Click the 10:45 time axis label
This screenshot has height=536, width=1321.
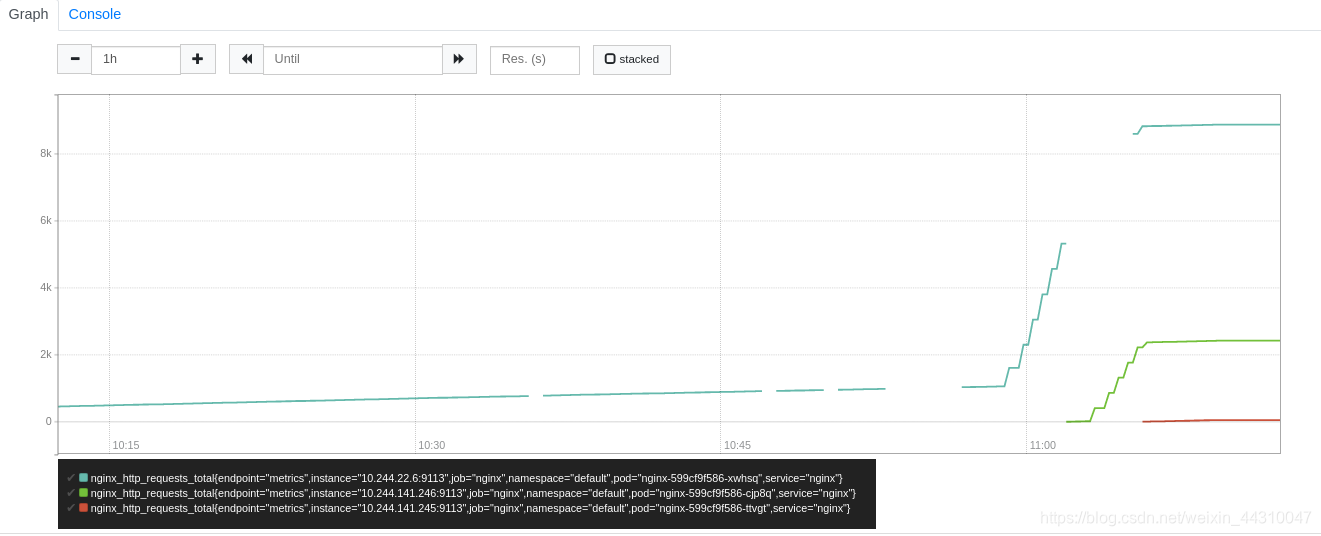click(737, 445)
